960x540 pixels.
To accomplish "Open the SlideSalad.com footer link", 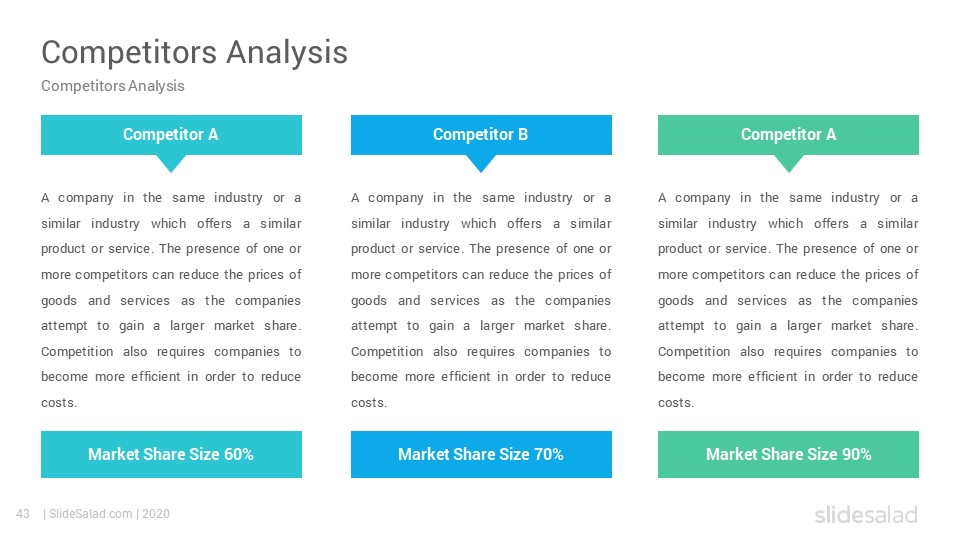I will point(91,514).
